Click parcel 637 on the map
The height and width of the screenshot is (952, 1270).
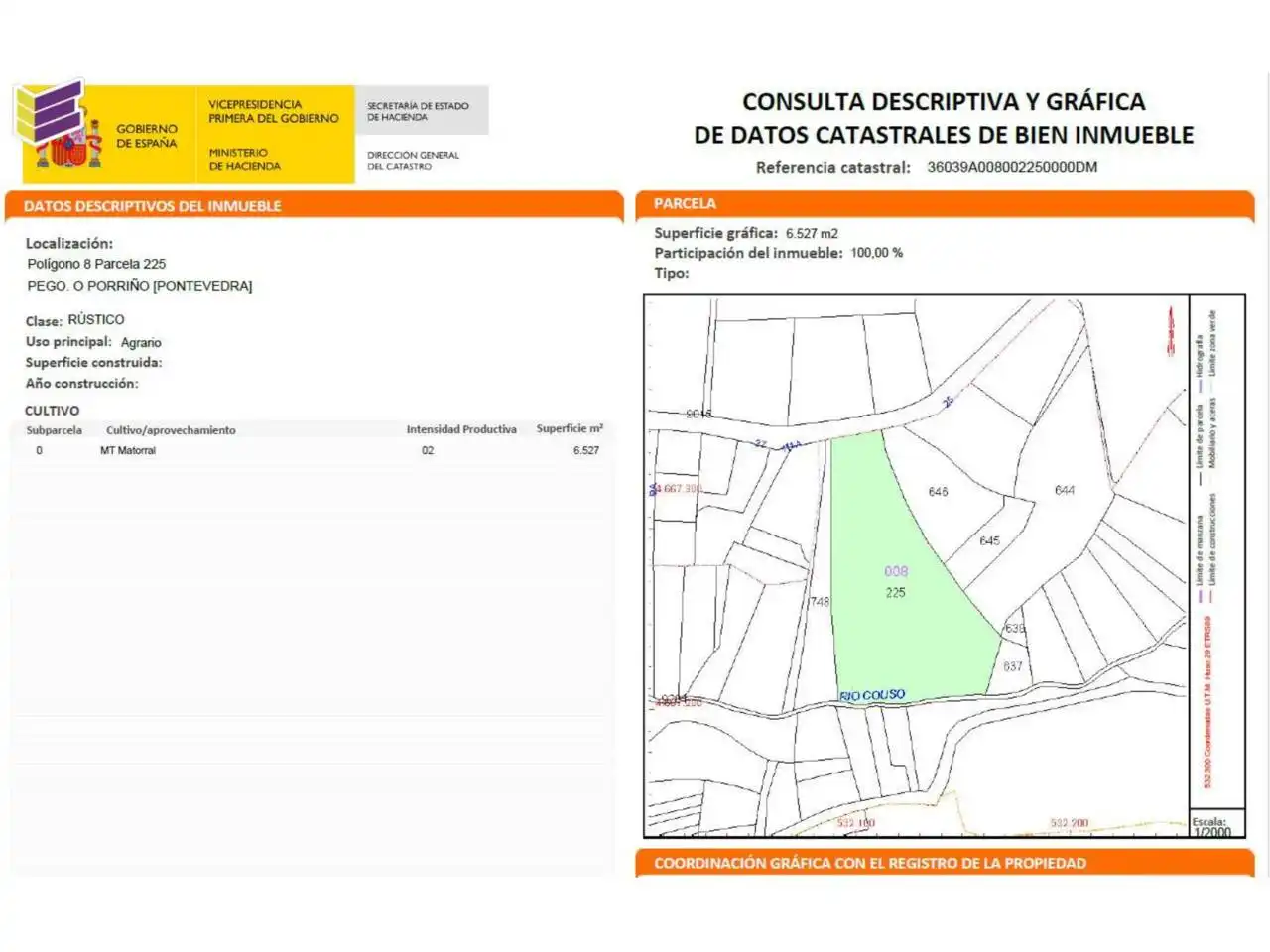click(x=1012, y=666)
